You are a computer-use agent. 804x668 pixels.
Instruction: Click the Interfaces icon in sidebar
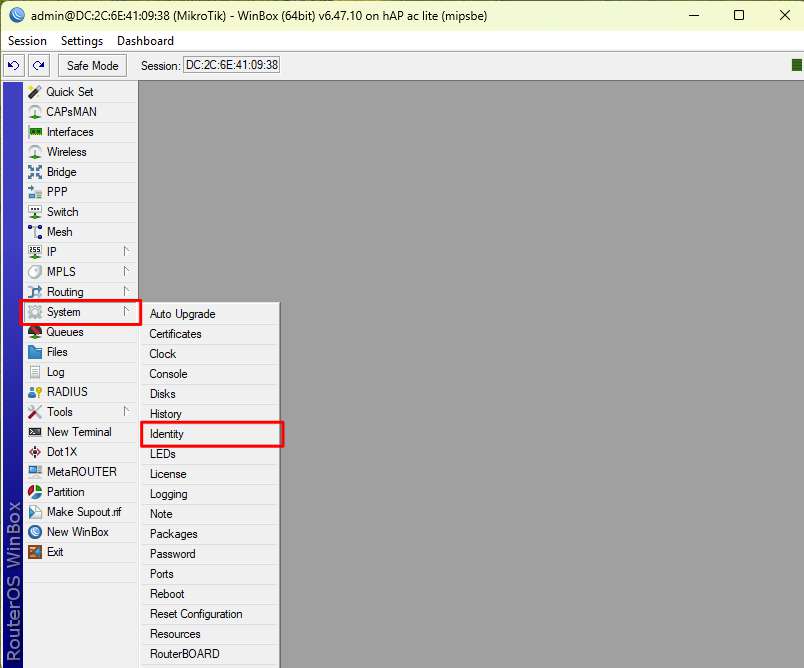(x=35, y=132)
